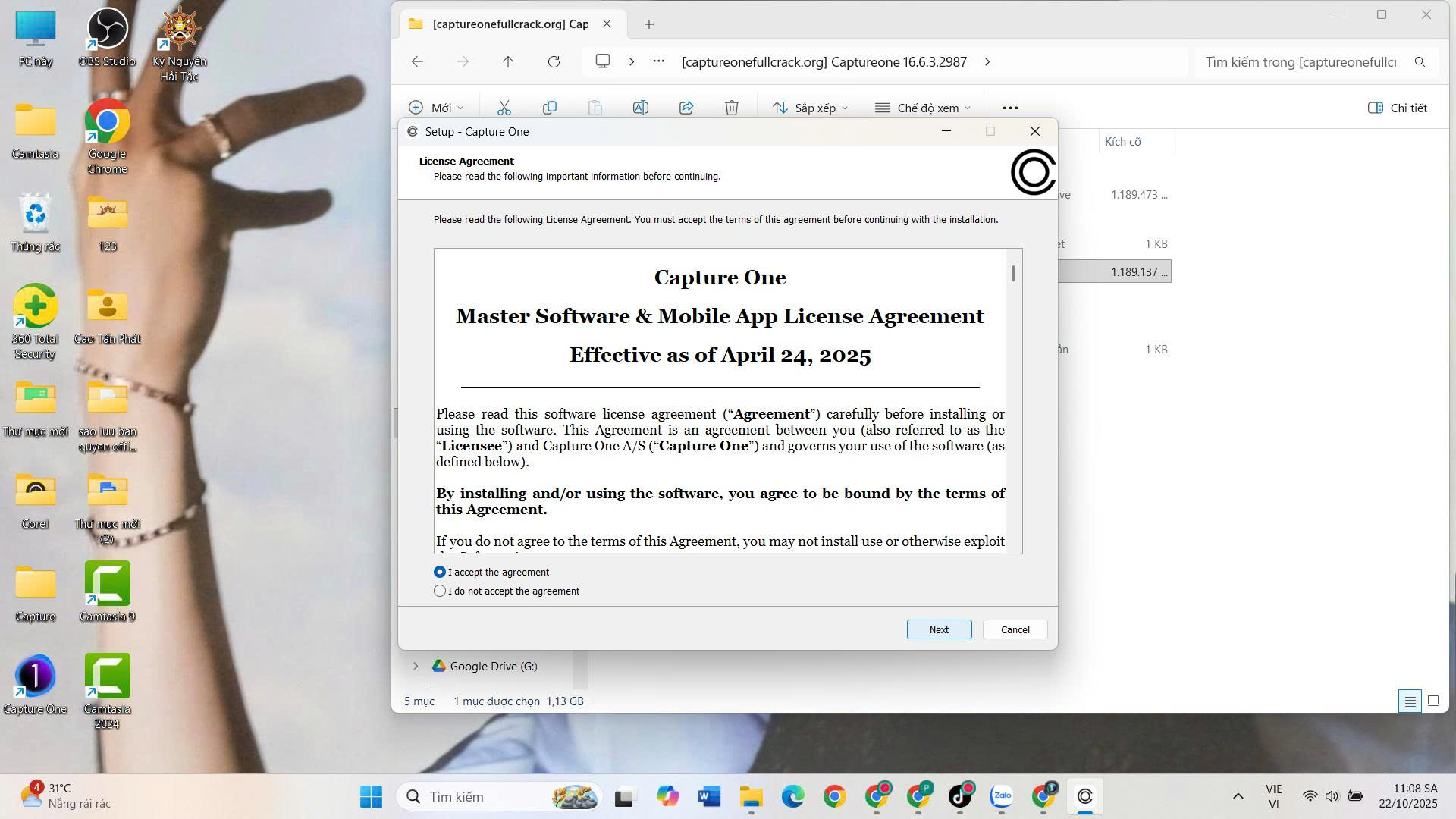Open the Chế độ xem view dropdown

922,108
